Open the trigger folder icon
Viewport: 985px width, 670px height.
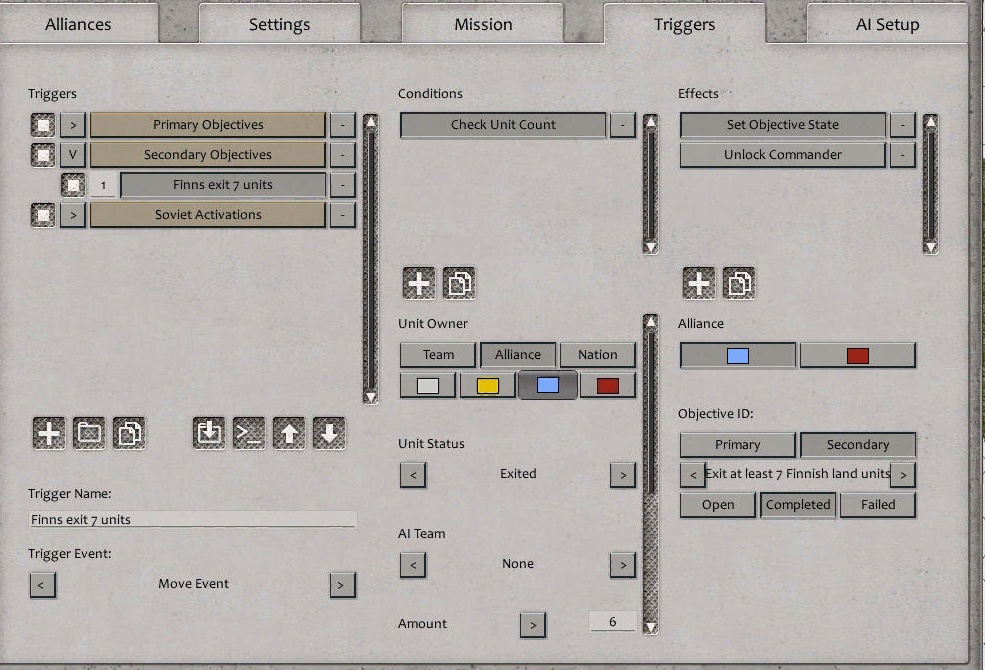click(x=89, y=432)
